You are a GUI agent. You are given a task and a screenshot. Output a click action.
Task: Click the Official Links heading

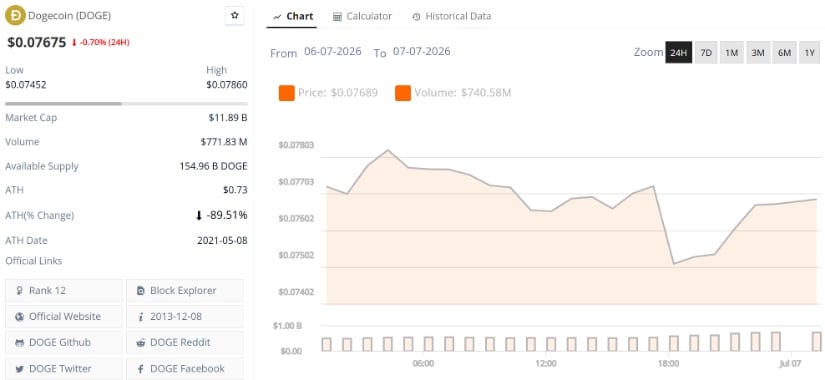(34, 261)
